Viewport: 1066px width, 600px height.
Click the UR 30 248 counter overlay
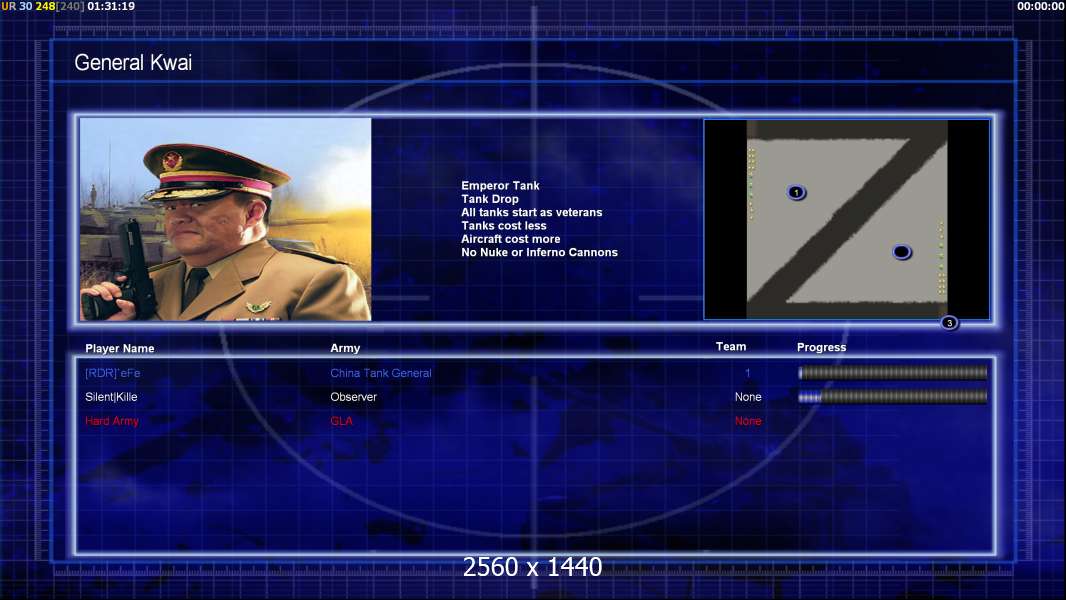point(43,6)
